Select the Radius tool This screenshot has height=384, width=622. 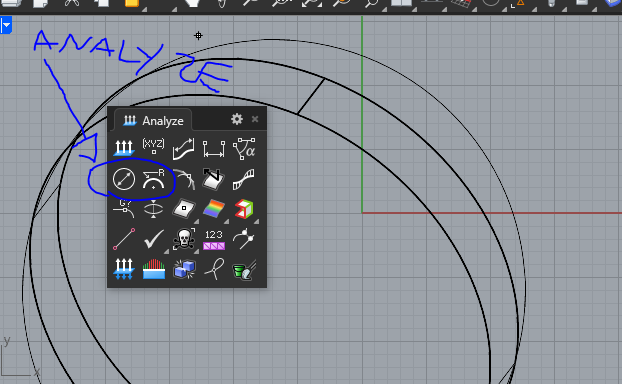click(x=154, y=179)
